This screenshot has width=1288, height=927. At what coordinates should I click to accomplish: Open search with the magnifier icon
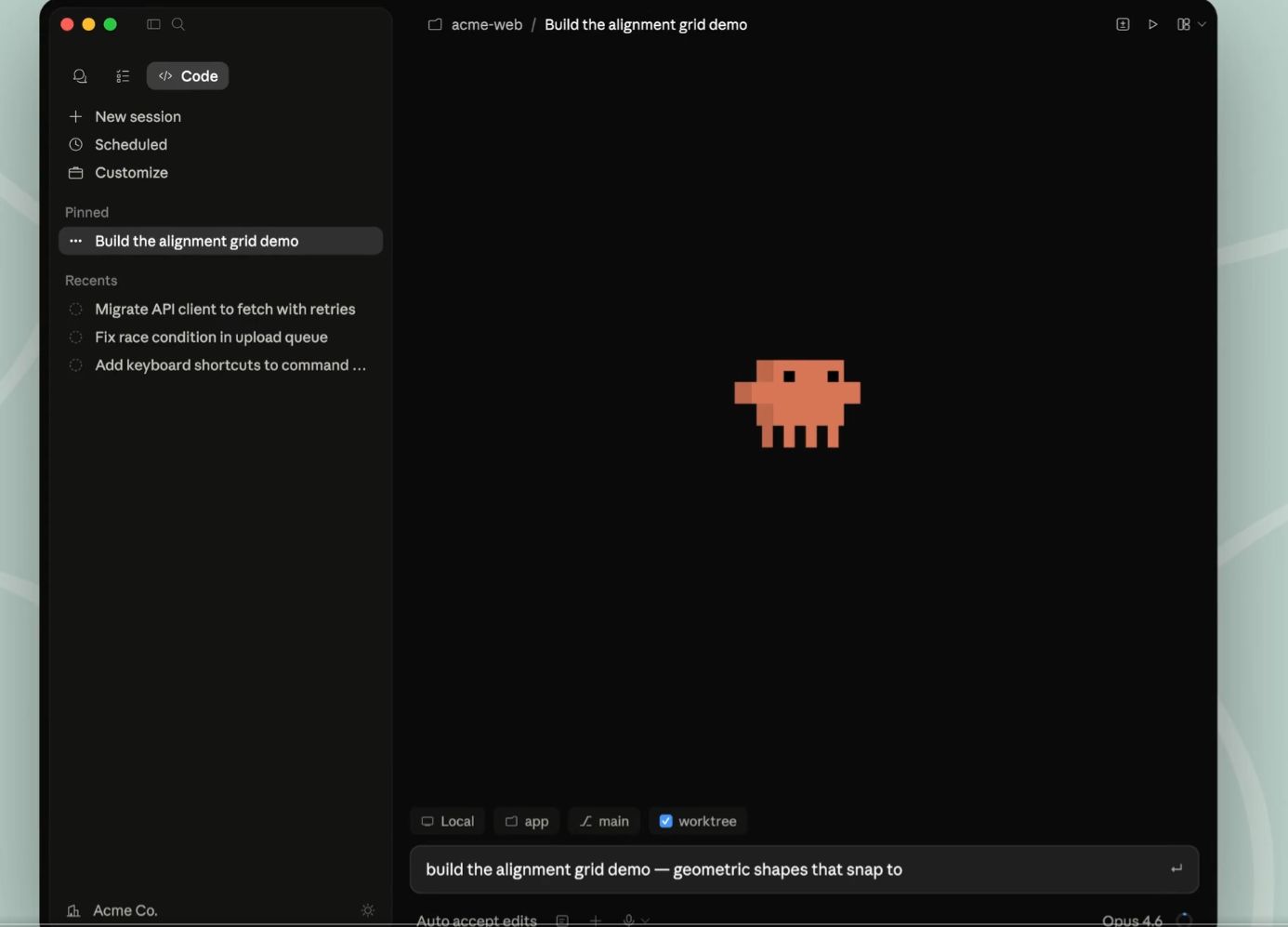coord(178,24)
